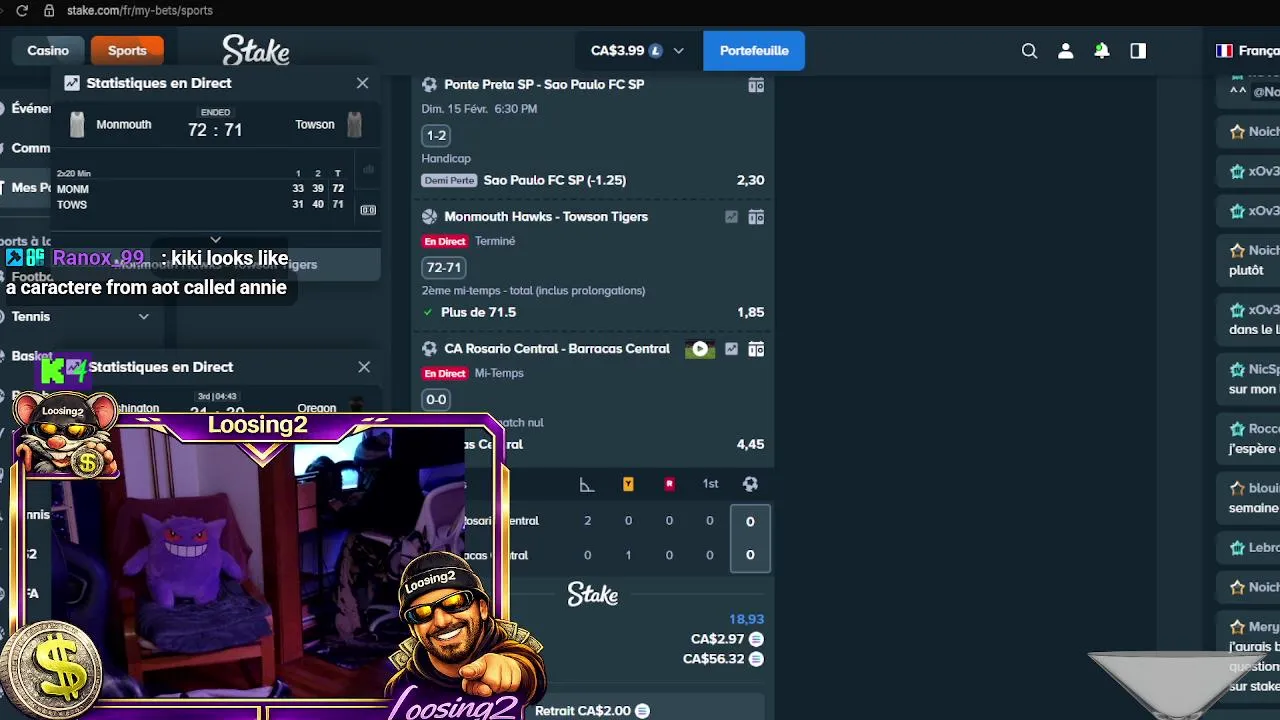Open CA Rosario Central - Barracas Central match

point(557,348)
